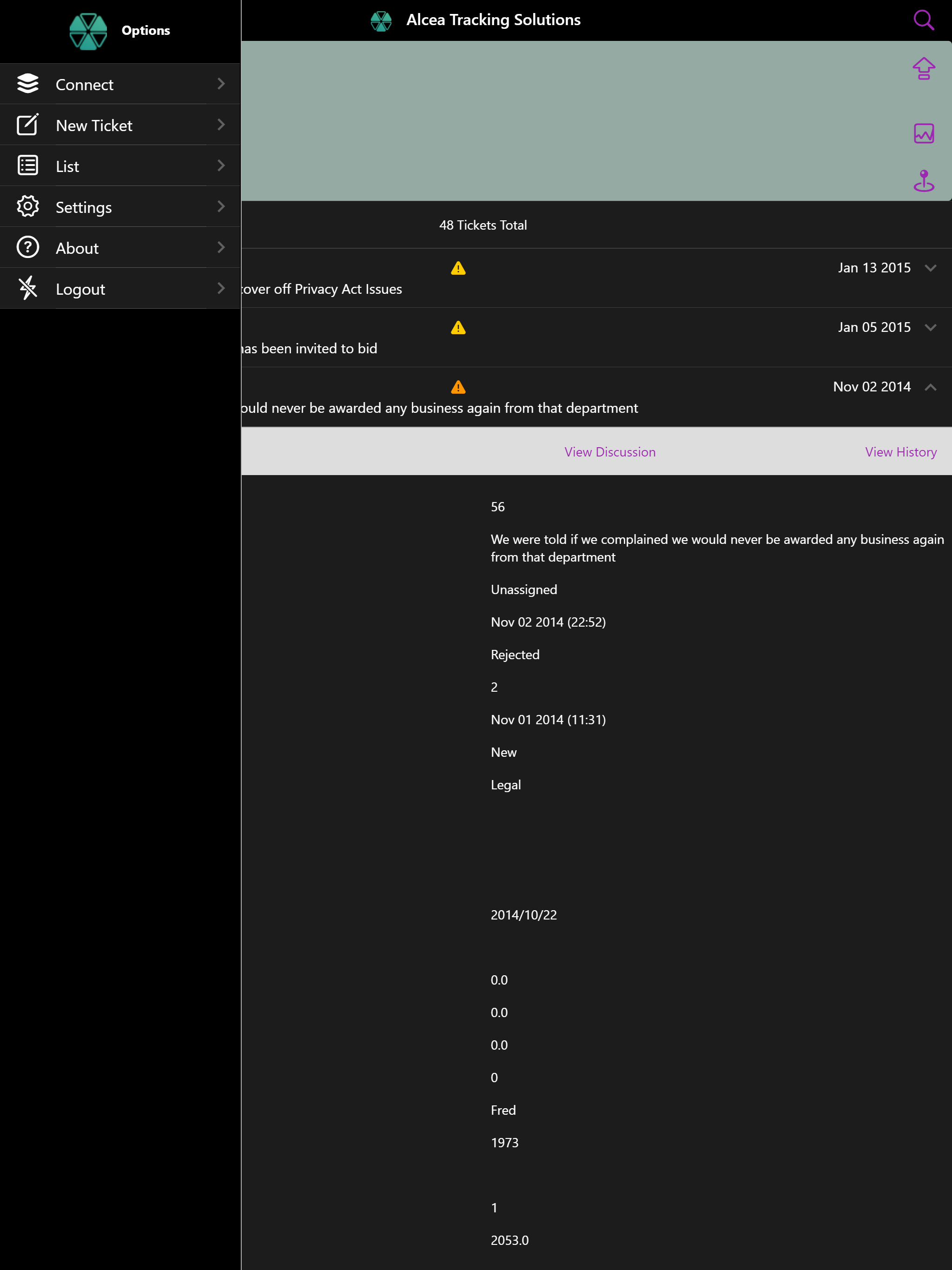Open the New Ticket menu item
This screenshot has width=952, height=1270.
pyautogui.click(x=120, y=125)
